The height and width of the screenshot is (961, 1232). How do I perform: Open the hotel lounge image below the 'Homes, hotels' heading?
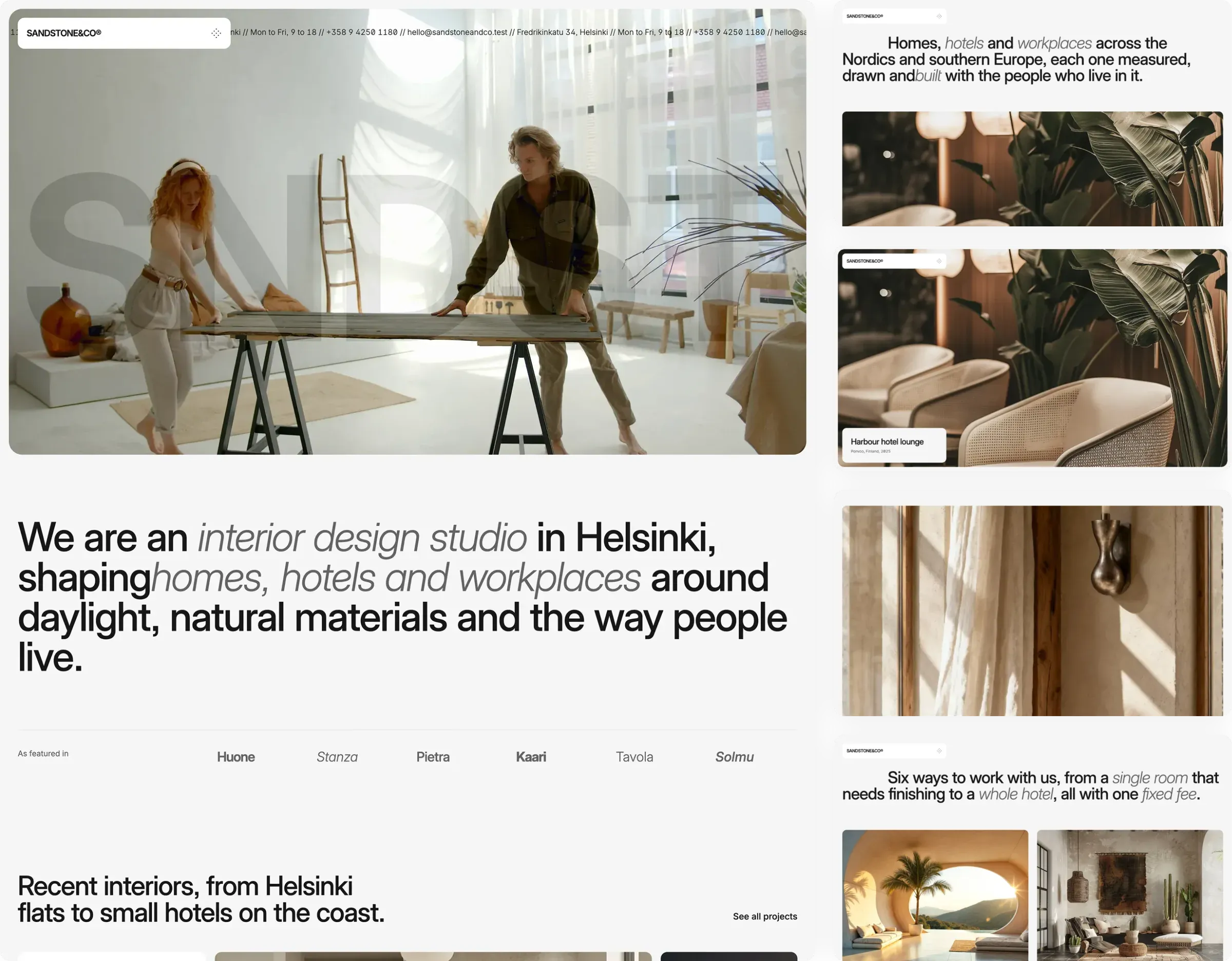(x=1032, y=168)
